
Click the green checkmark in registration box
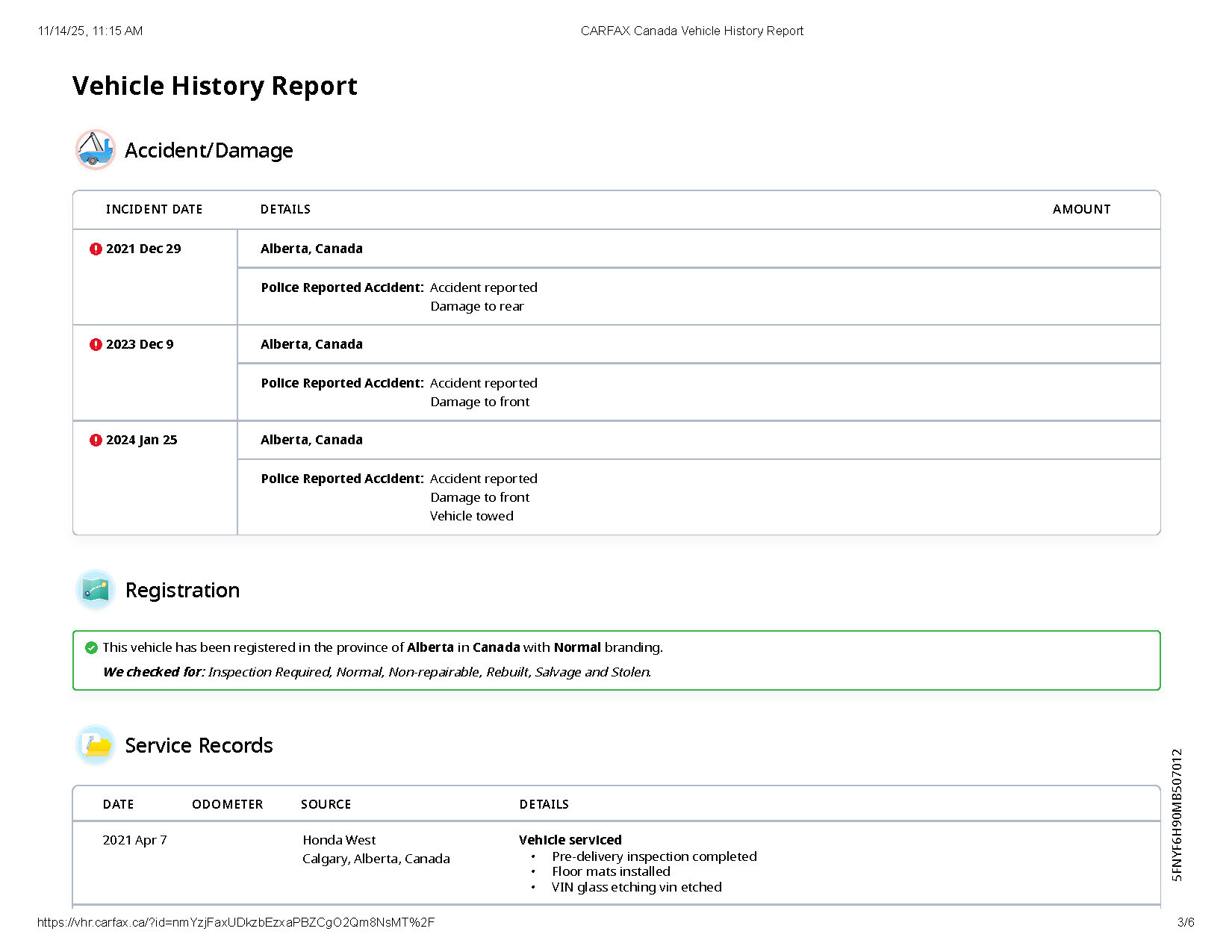pyautogui.click(x=91, y=647)
